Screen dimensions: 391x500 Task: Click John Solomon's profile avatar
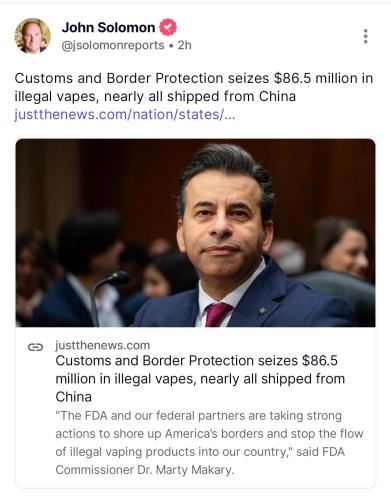point(32,36)
